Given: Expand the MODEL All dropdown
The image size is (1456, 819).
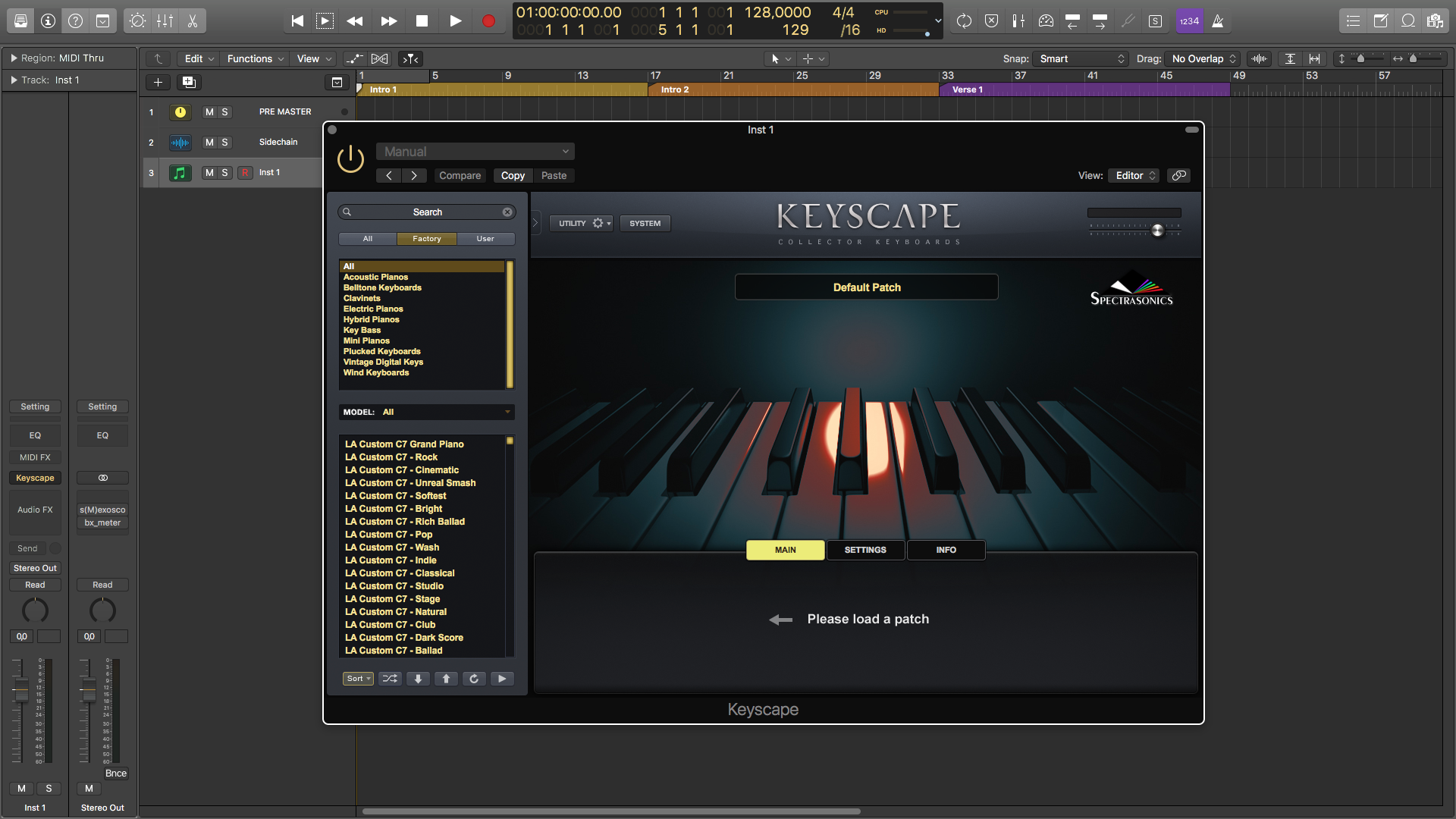Looking at the screenshot, I should 427,412.
